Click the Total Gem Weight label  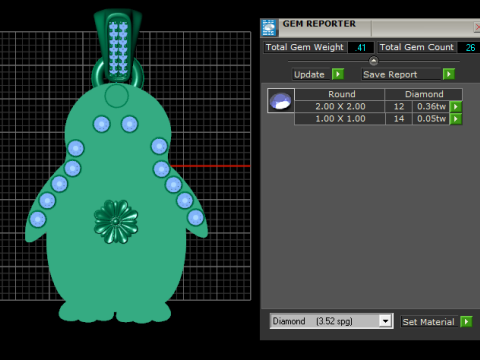(x=305, y=47)
